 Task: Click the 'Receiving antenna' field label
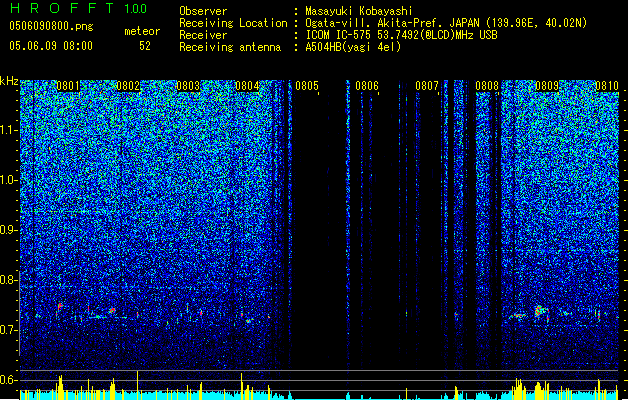point(230,47)
